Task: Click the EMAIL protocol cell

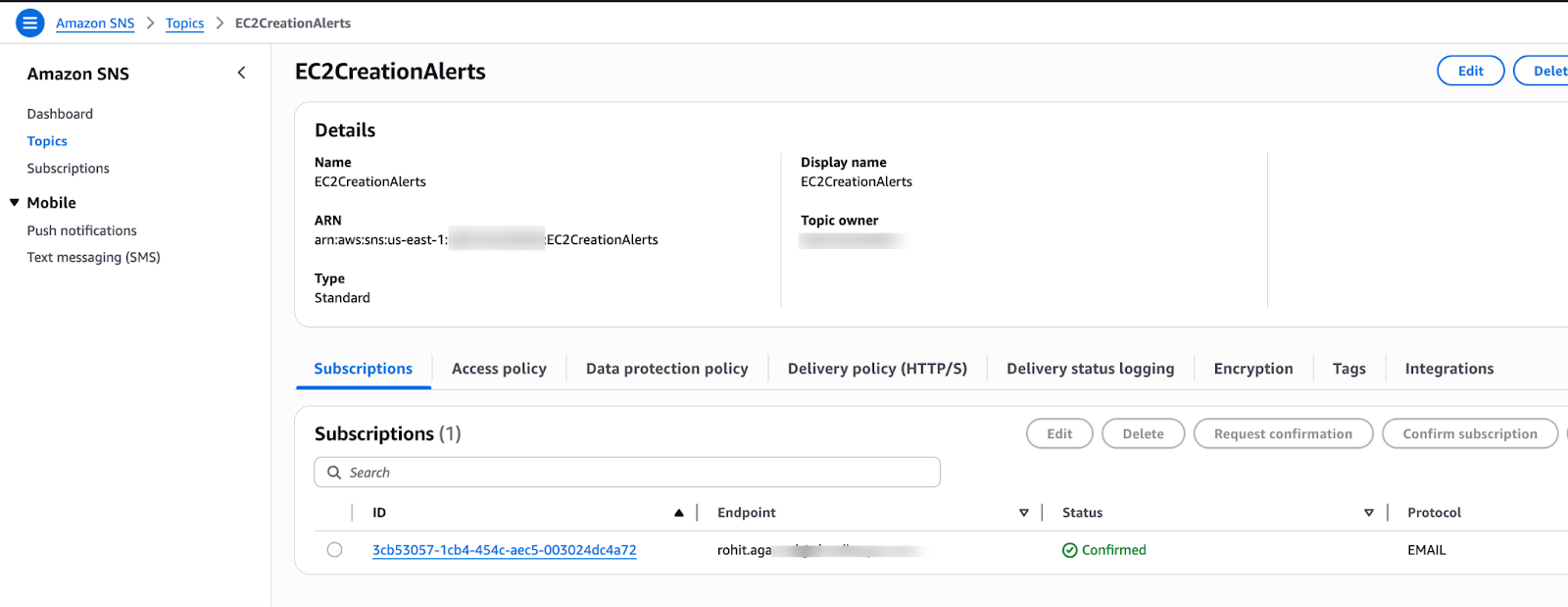Action: [1426, 550]
